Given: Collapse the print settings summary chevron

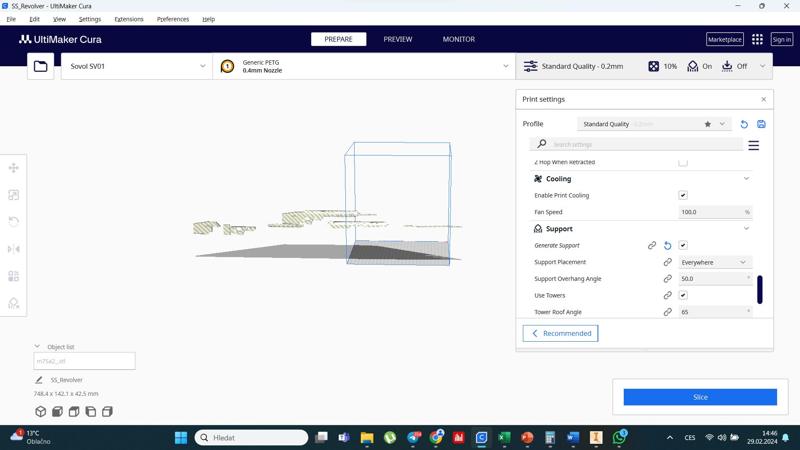Looking at the screenshot, I should click(762, 66).
